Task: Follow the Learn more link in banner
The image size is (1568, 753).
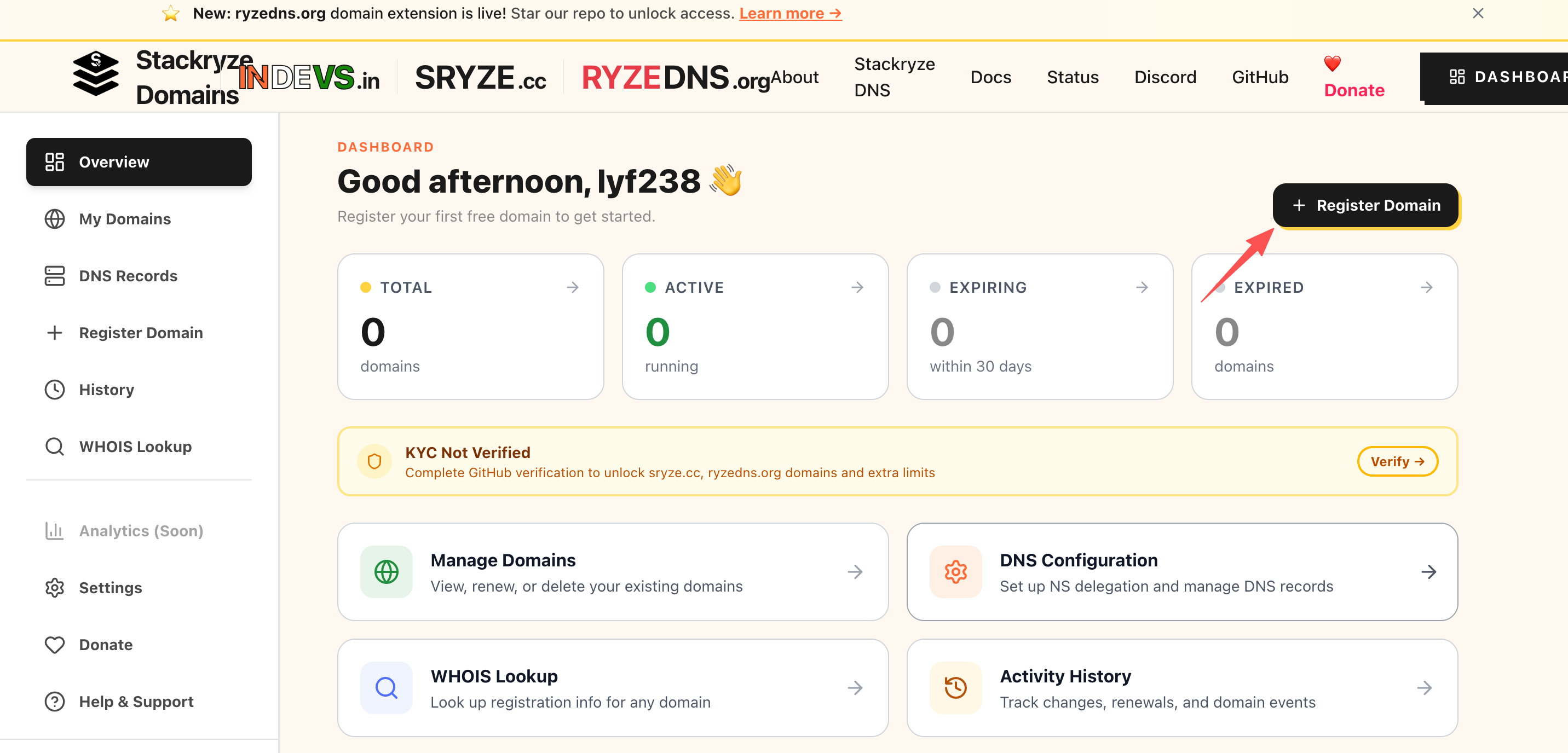Action: [791, 13]
